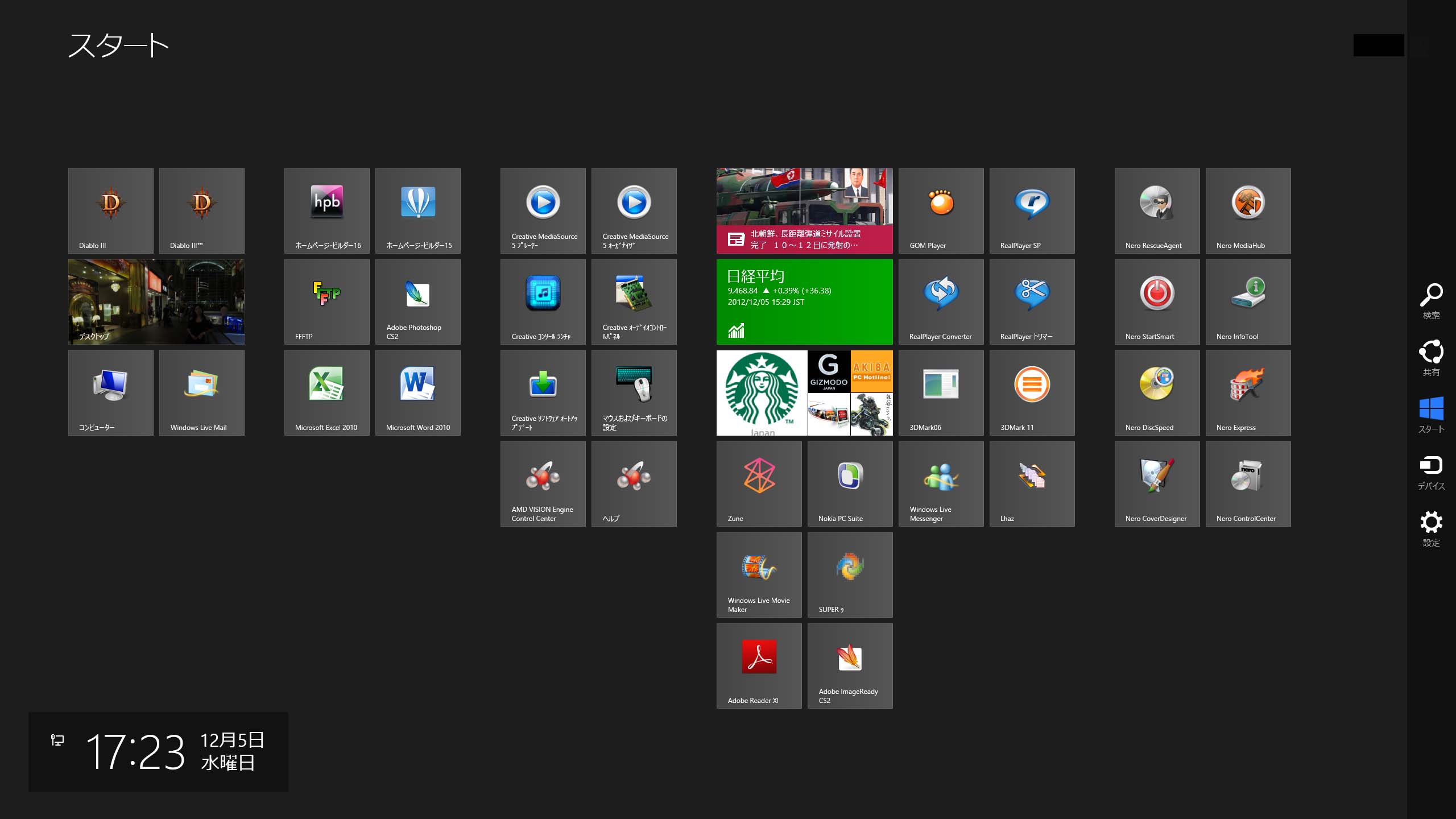This screenshot has width=1456, height=819.
Task: Launch 3DMark06
Action: pyautogui.click(x=941, y=393)
